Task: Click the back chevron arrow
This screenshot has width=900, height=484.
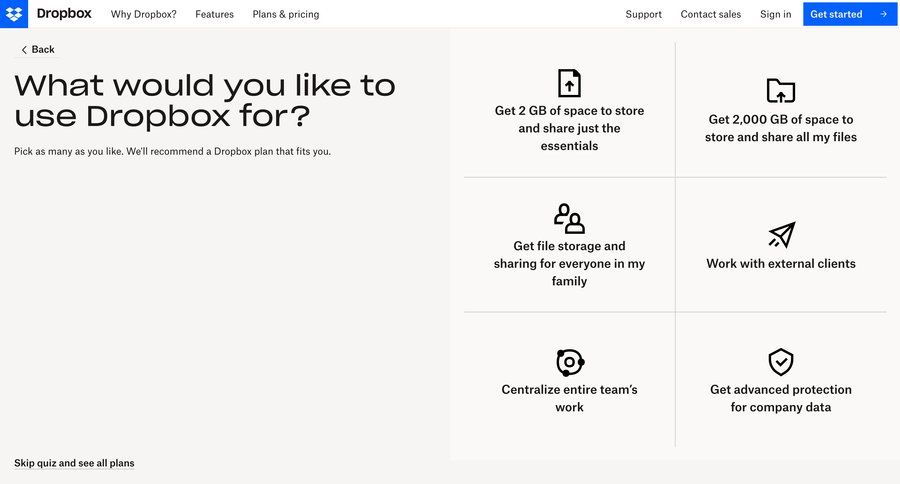Action: [25, 50]
